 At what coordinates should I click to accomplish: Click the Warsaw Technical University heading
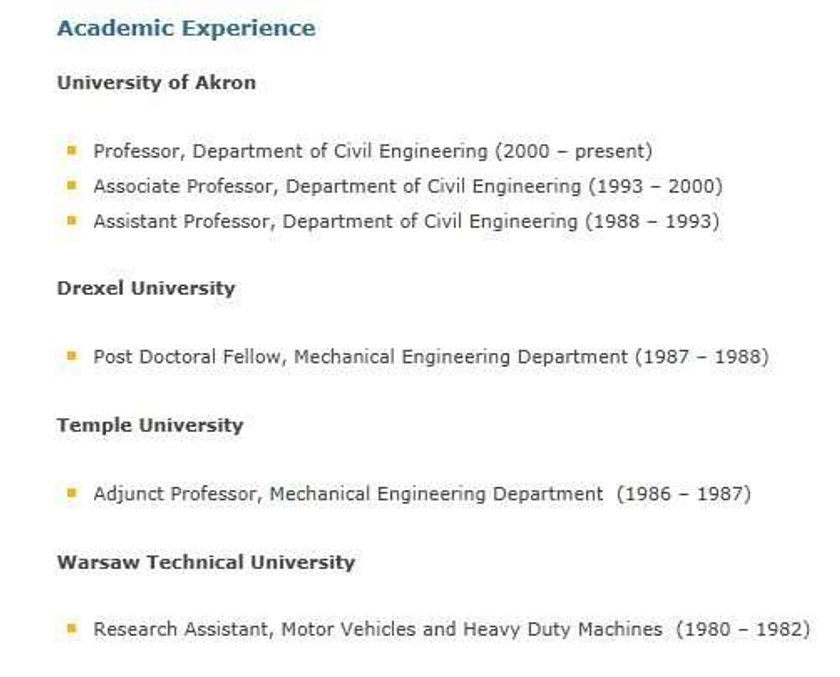[x=206, y=562]
